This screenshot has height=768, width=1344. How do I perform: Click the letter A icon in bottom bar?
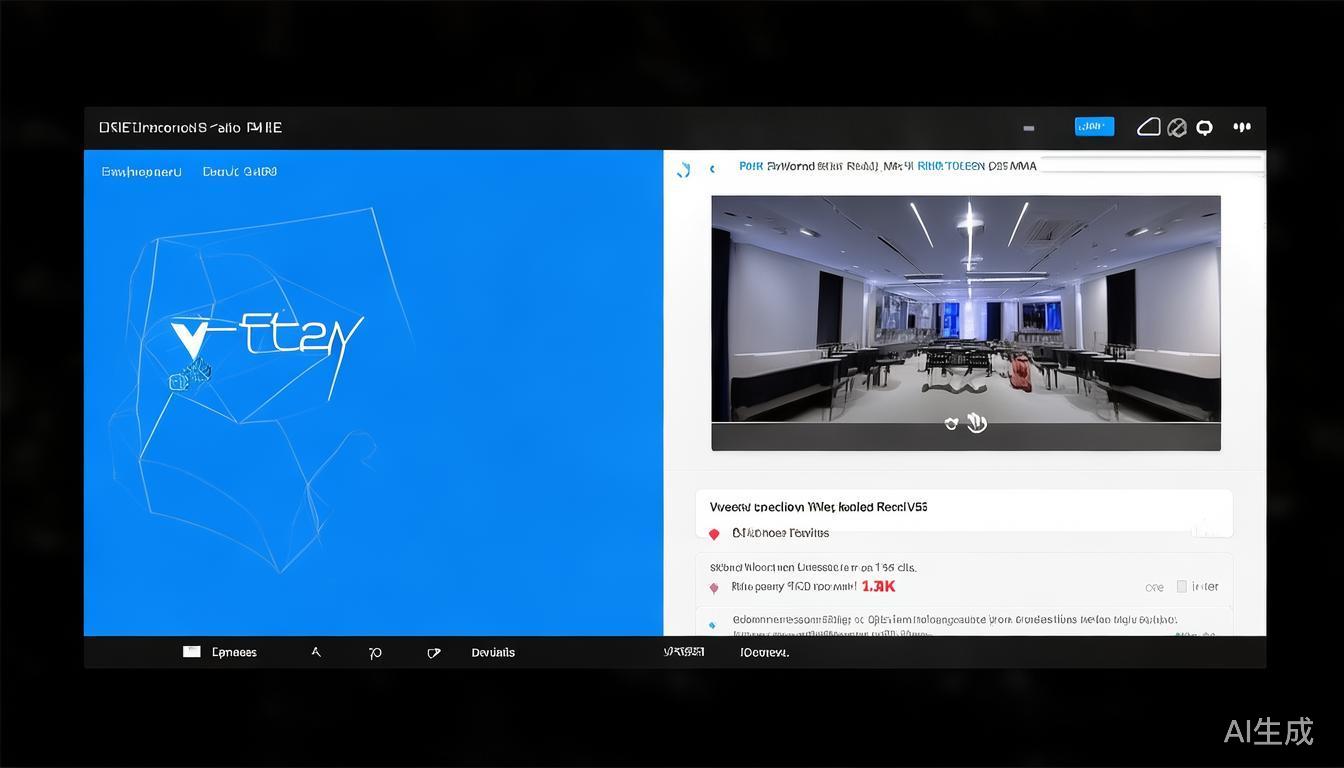click(316, 652)
